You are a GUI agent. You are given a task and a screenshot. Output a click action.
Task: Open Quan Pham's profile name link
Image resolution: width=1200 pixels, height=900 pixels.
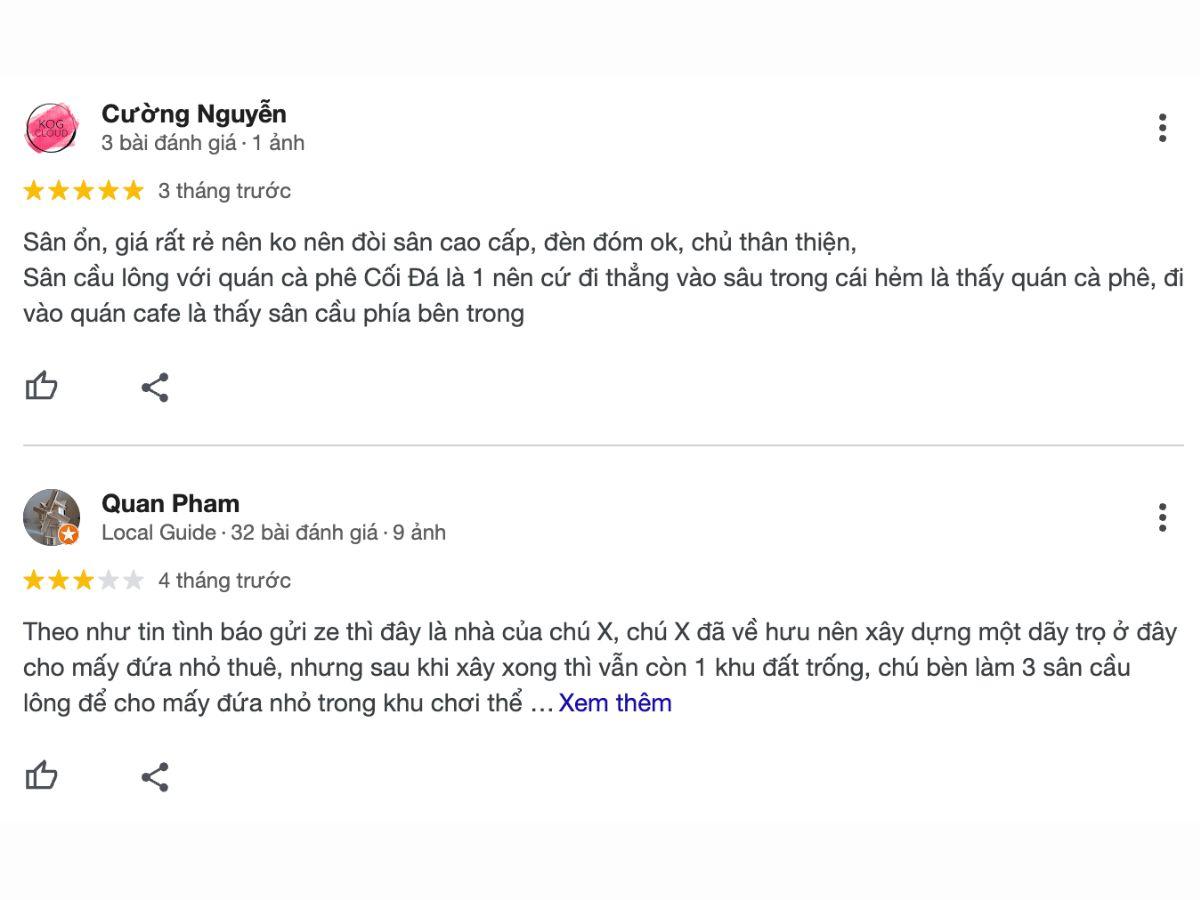(x=170, y=503)
